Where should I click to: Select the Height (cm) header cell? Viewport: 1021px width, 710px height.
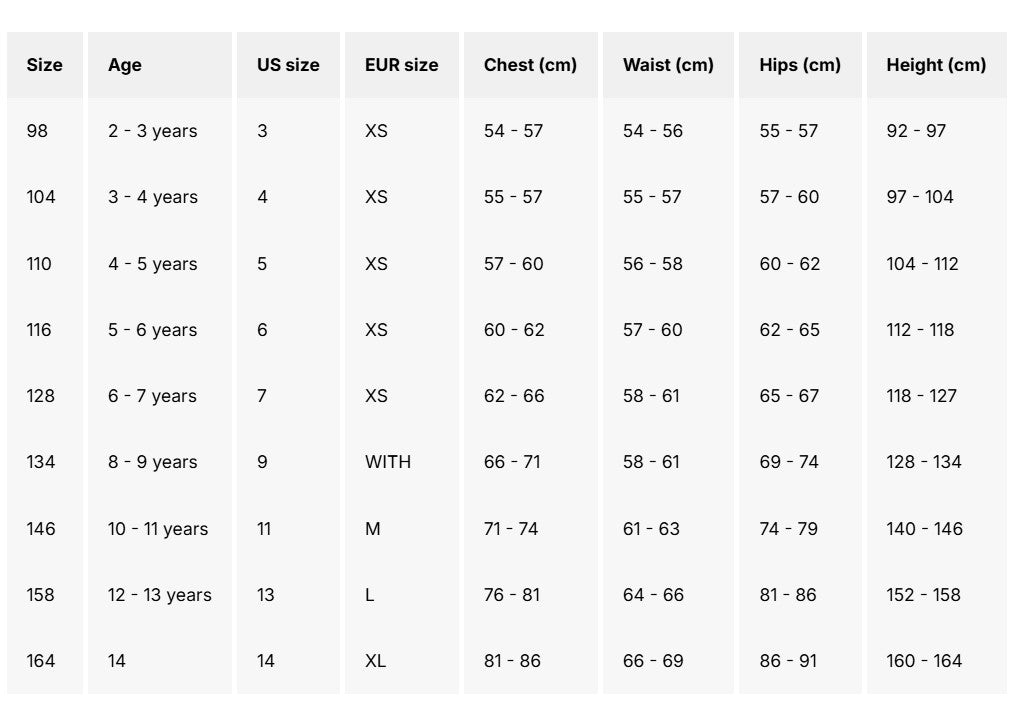coord(936,65)
